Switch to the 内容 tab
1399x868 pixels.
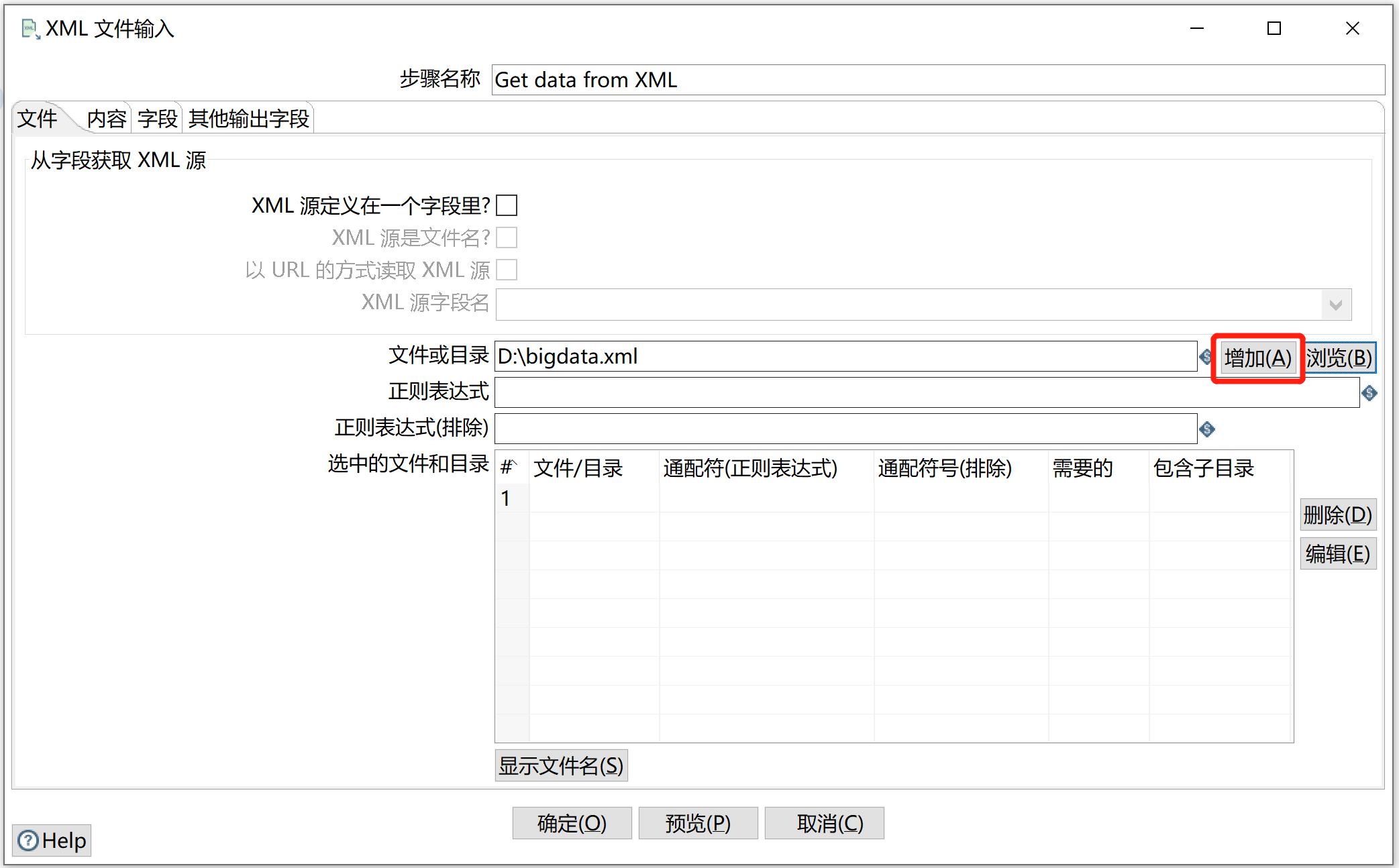click(106, 119)
